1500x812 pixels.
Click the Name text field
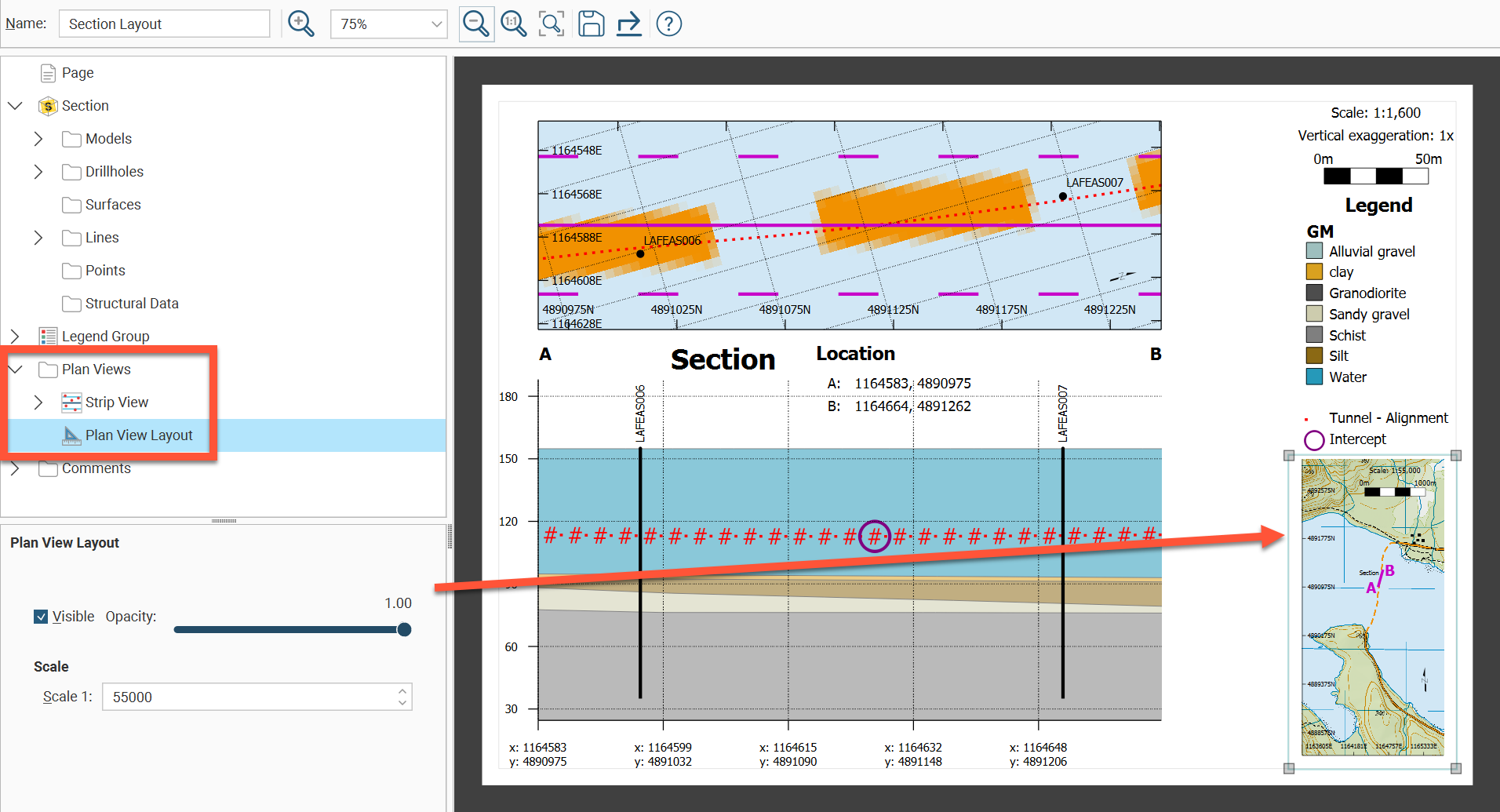[164, 24]
